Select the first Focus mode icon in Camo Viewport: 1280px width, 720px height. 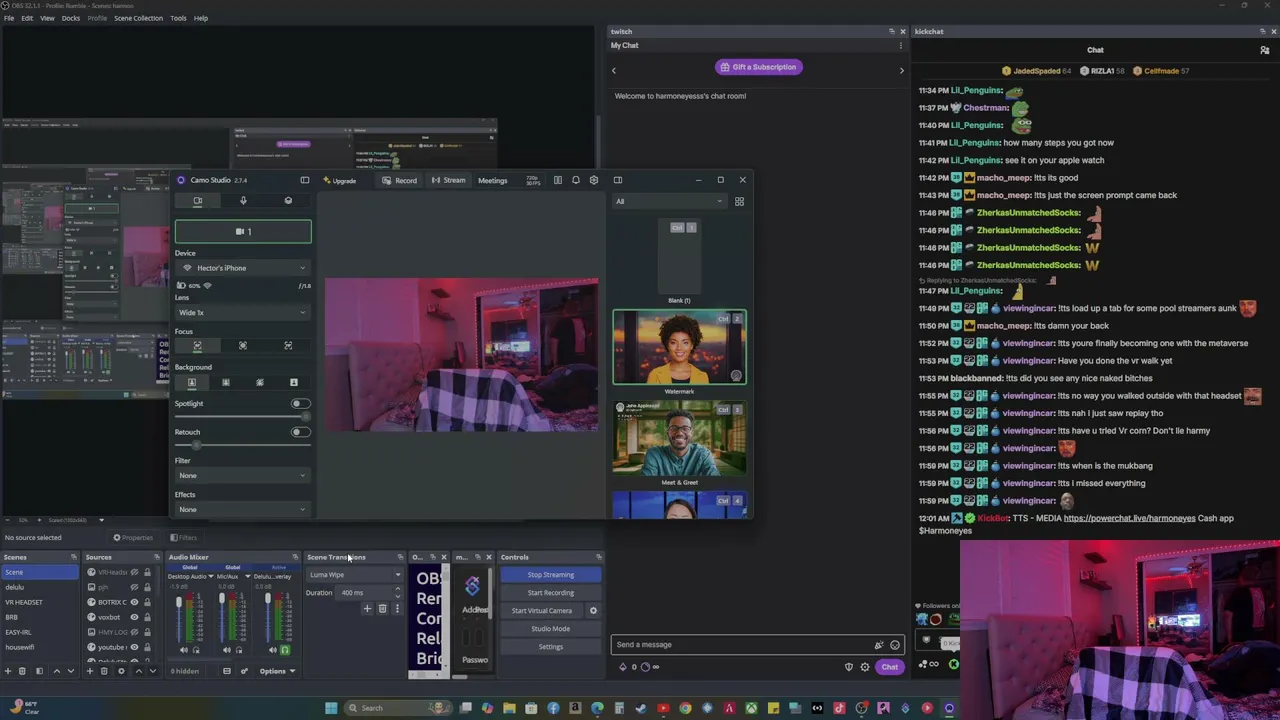point(197,346)
